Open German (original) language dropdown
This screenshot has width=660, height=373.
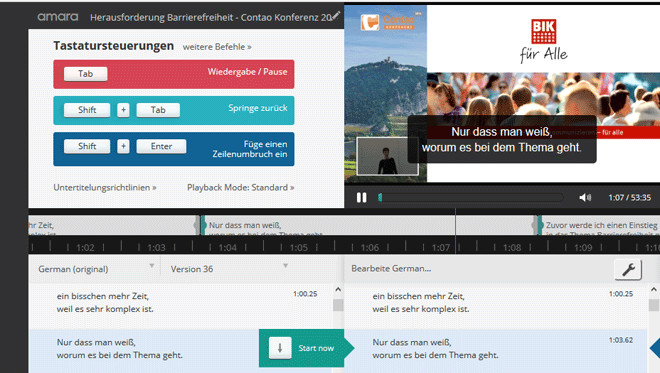point(96,269)
